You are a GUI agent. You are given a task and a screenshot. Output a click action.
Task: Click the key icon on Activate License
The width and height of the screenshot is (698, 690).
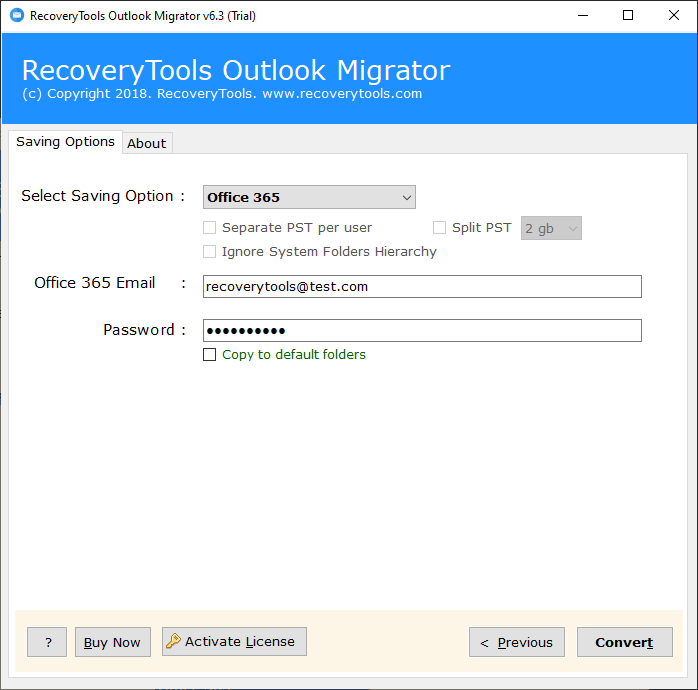[x=173, y=641]
